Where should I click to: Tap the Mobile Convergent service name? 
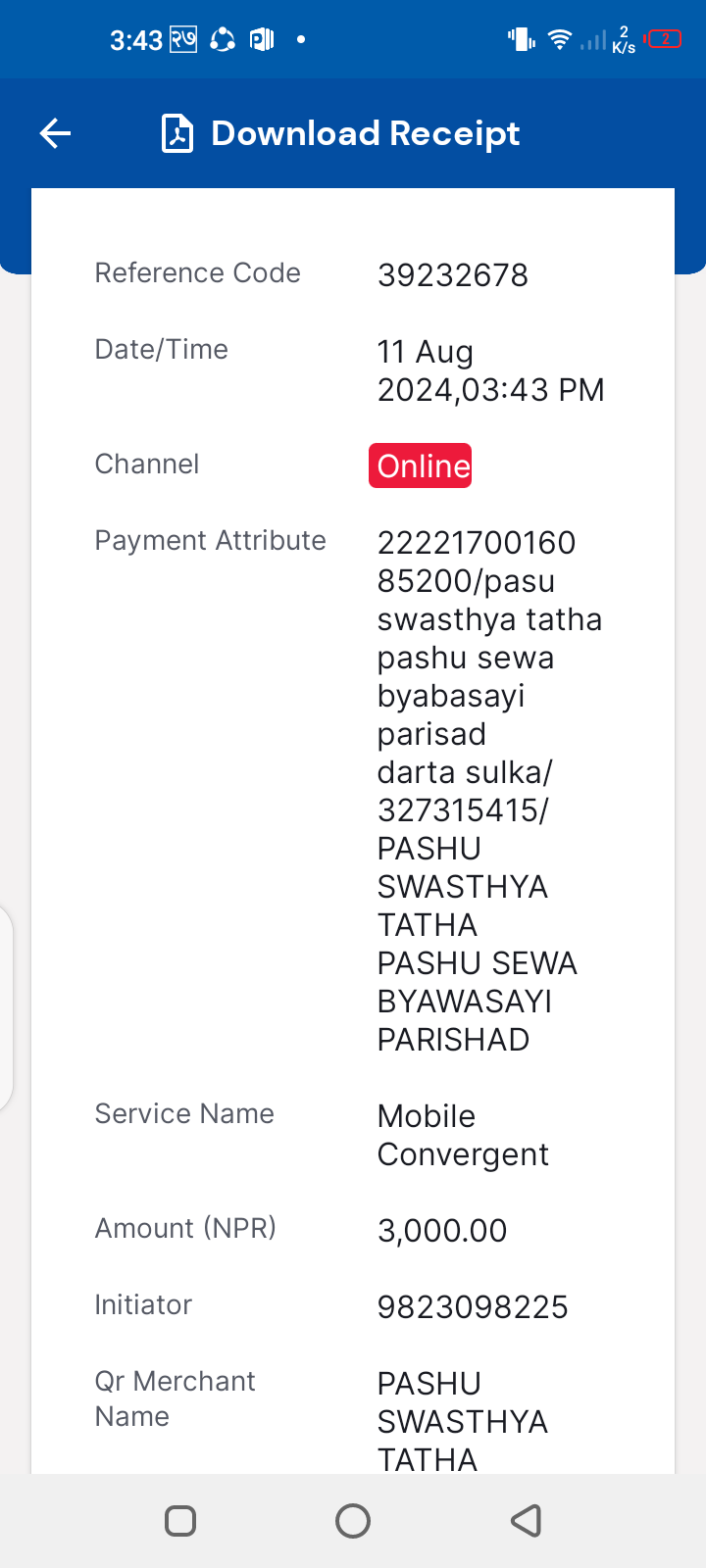[x=463, y=1136]
